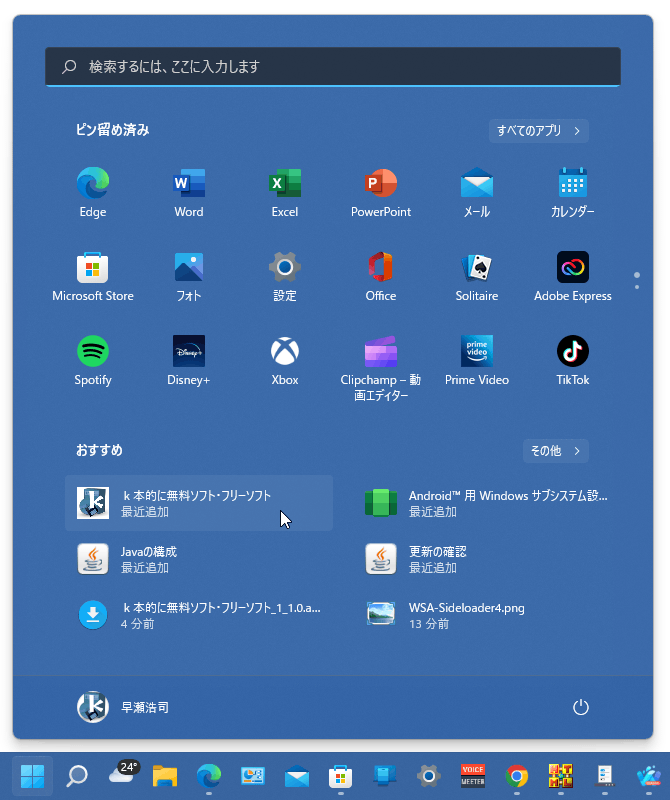Open the メール app tile

coord(477,192)
